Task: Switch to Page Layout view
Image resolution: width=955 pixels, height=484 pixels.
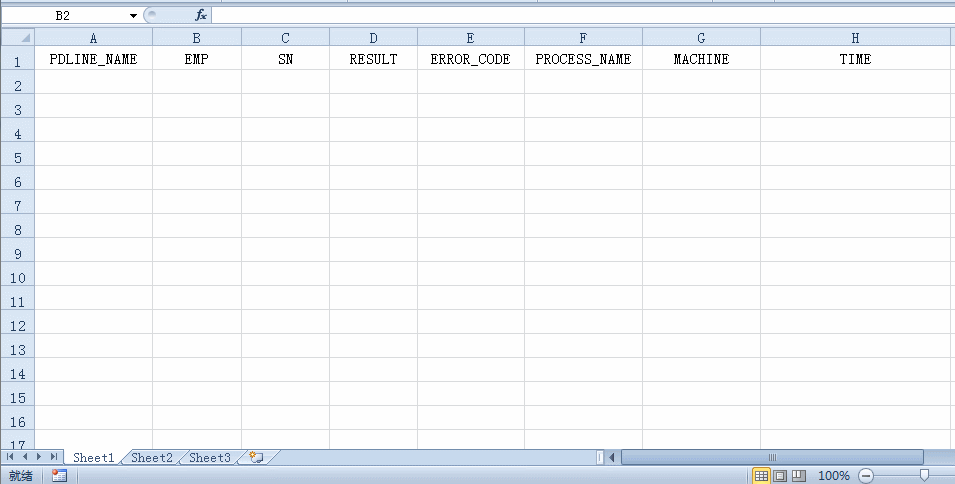Action: click(780, 476)
